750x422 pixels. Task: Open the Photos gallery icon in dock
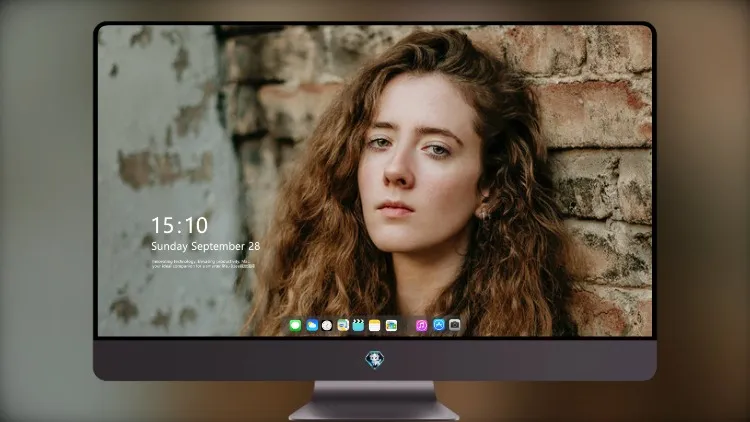tap(391, 326)
